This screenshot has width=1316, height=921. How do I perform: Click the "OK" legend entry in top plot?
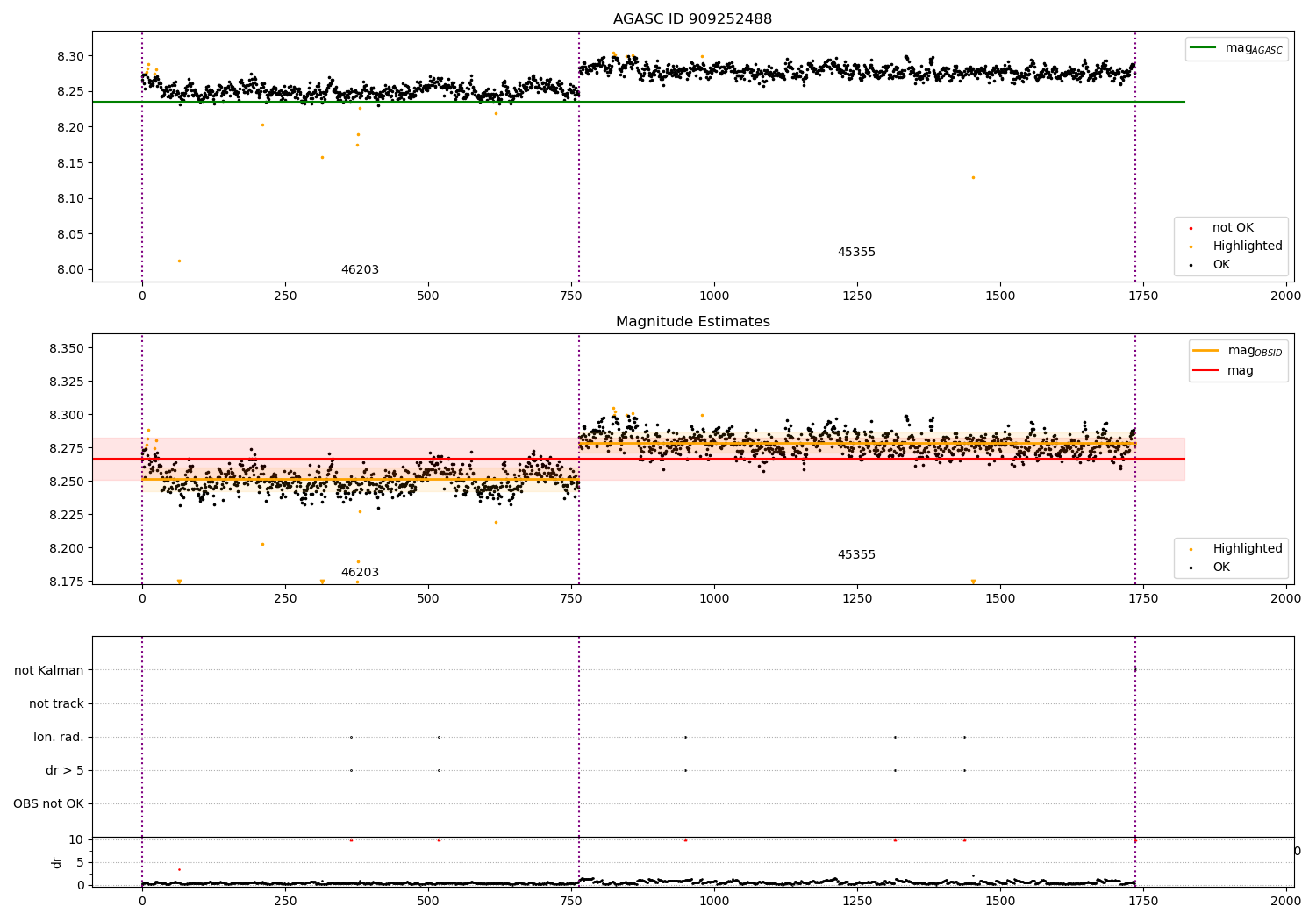click(1220, 265)
